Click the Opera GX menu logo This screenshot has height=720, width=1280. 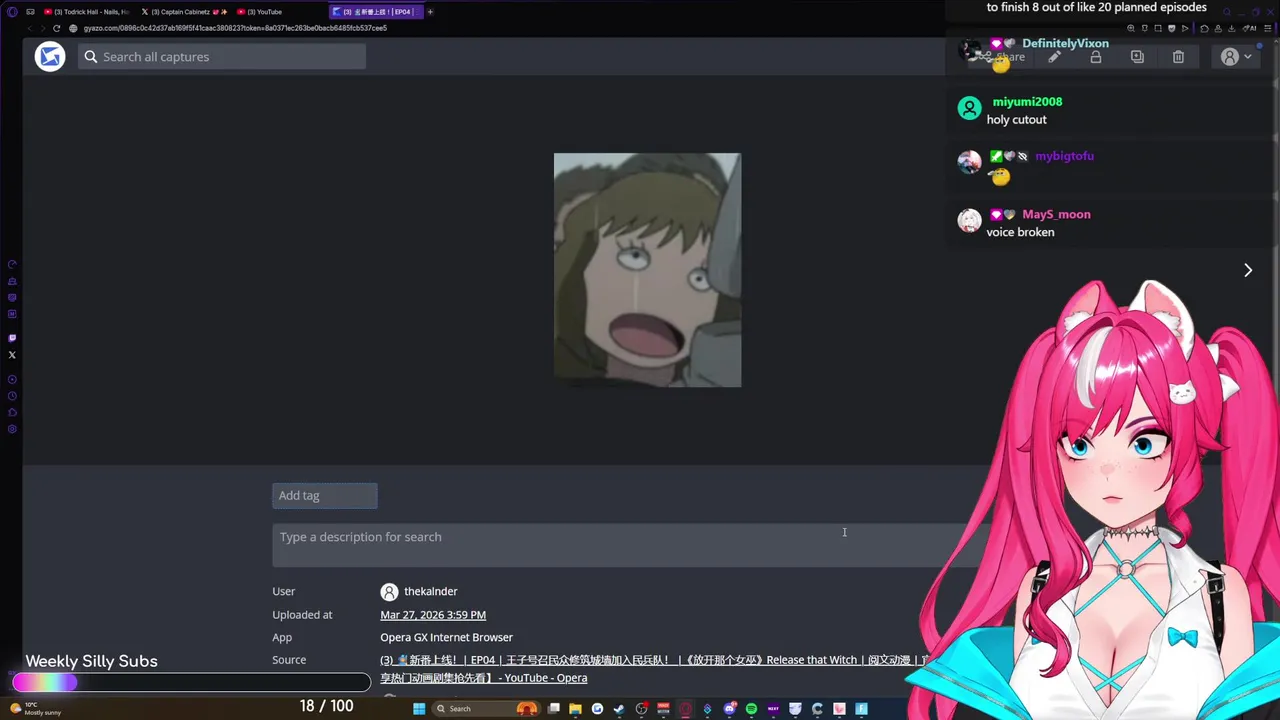[12, 12]
